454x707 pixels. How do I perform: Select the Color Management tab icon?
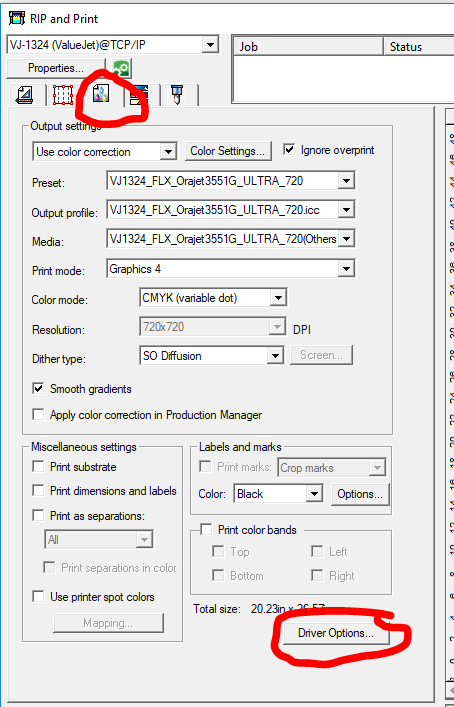point(101,94)
